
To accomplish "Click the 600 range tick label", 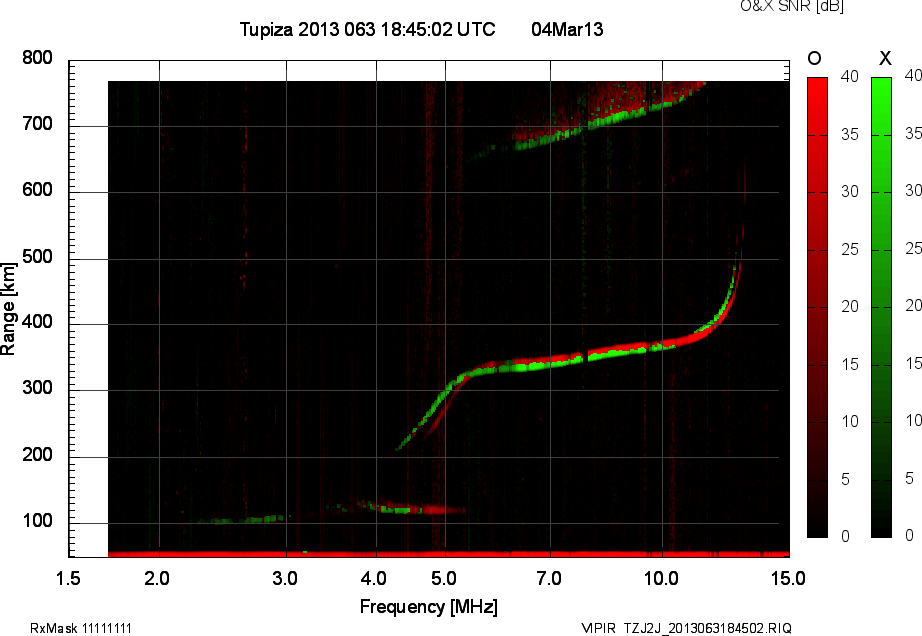I will coord(38,190).
